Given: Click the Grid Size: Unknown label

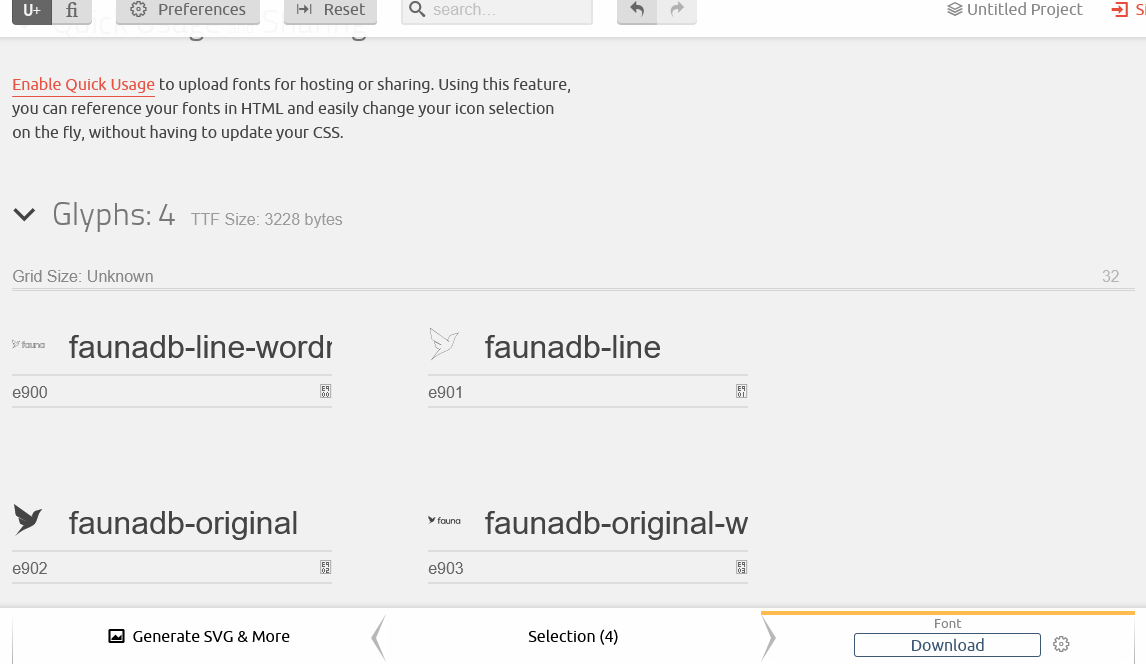Looking at the screenshot, I should point(83,276).
